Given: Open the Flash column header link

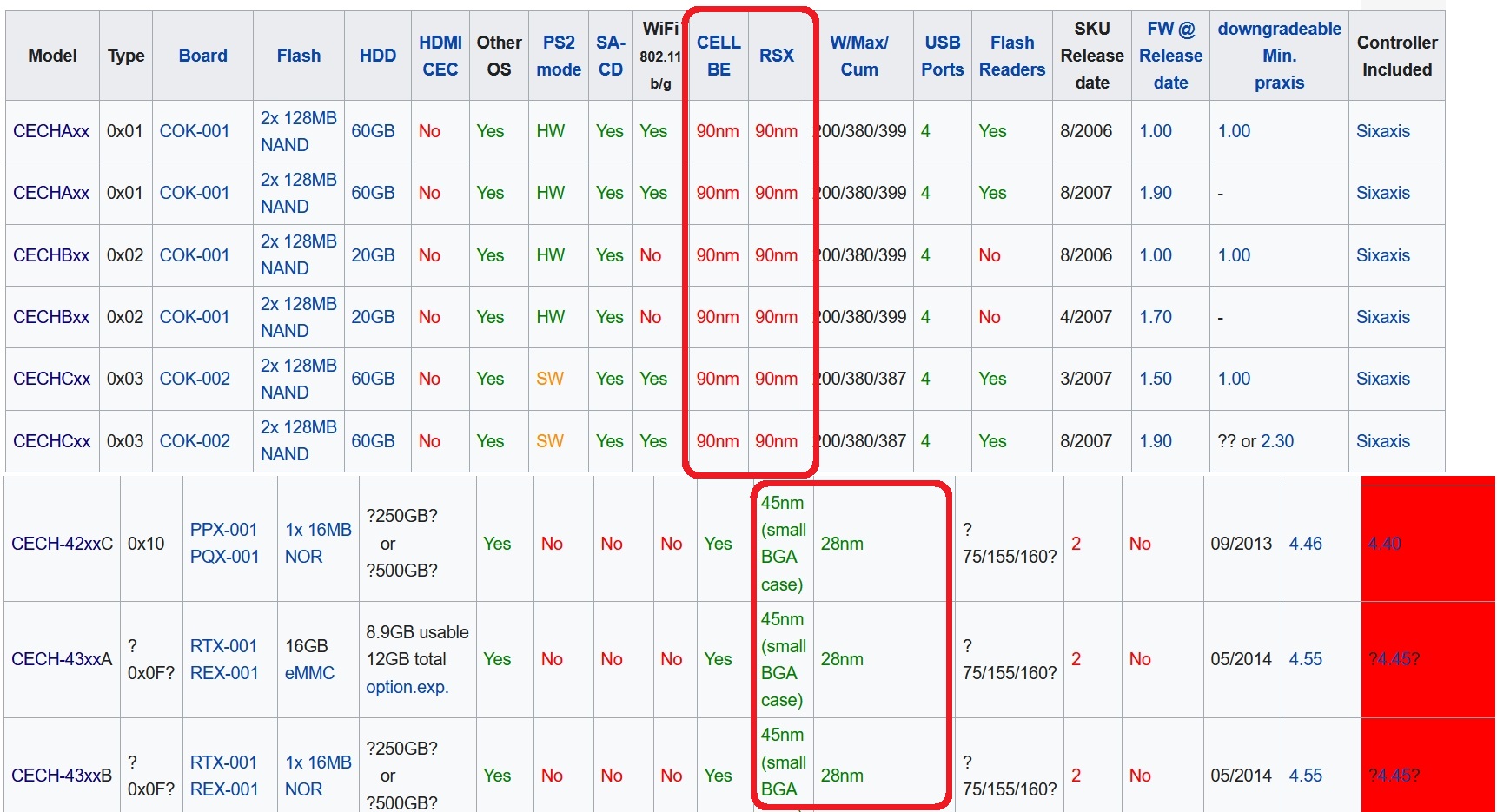Looking at the screenshot, I should point(298,56).
